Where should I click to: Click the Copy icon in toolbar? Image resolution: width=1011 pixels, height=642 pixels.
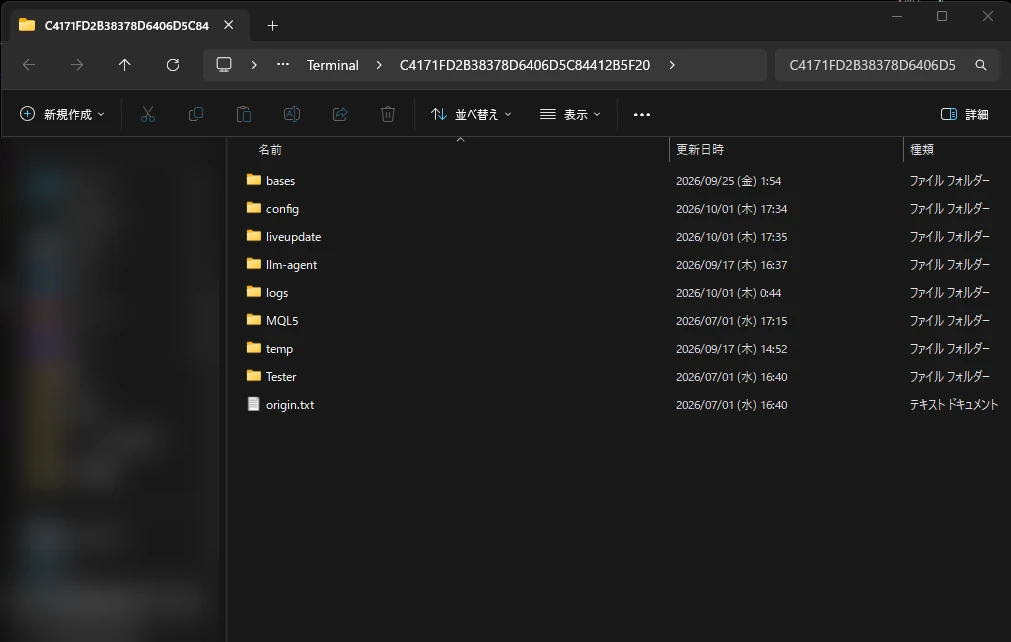pos(195,115)
